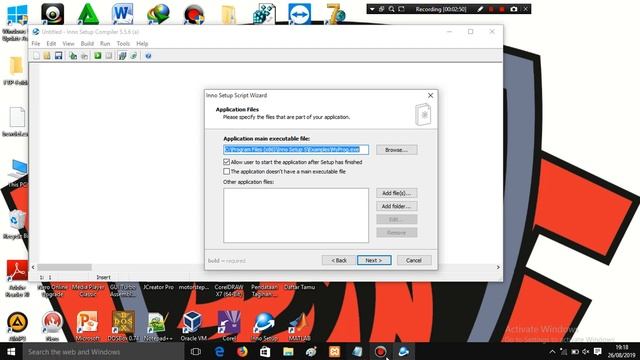The width and height of the screenshot is (640, 360).
Task: Click the Cancel button in the wizard
Action: pyautogui.click(x=414, y=260)
